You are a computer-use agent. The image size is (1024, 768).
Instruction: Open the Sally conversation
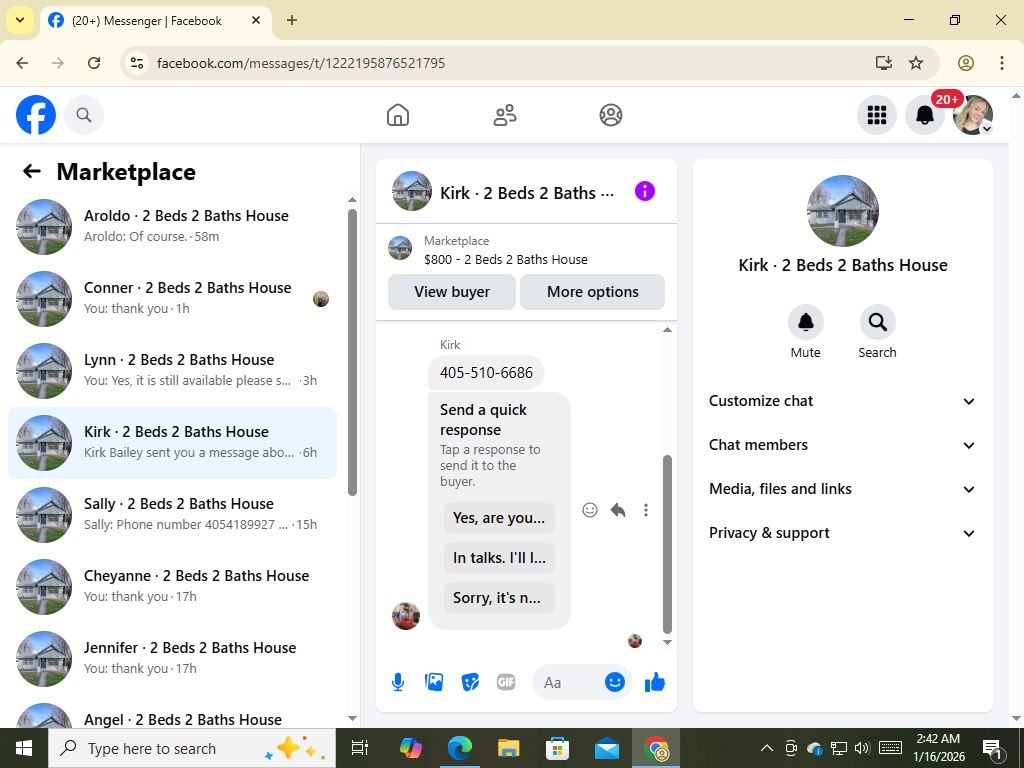coord(172,515)
